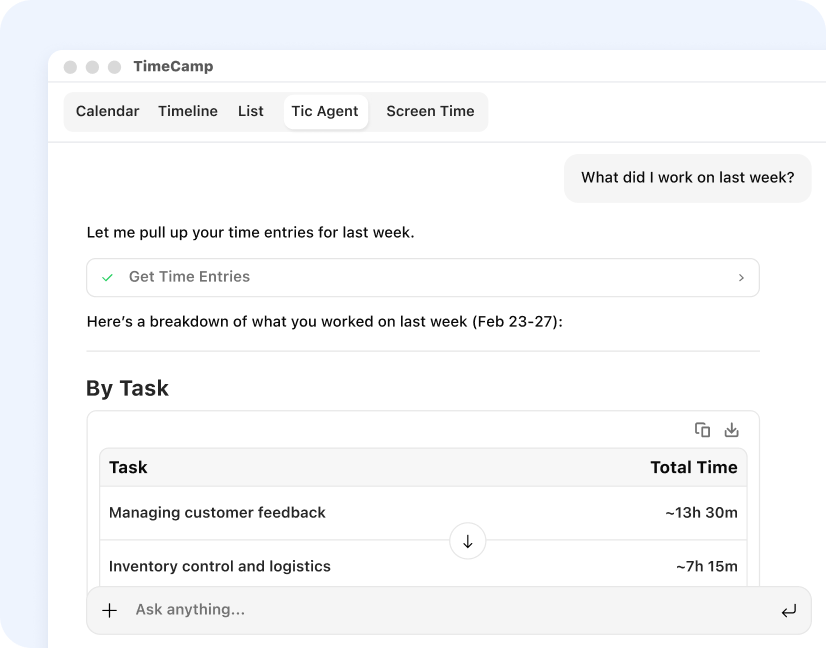
Task: Select the List tab
Action: pos(251,111)
